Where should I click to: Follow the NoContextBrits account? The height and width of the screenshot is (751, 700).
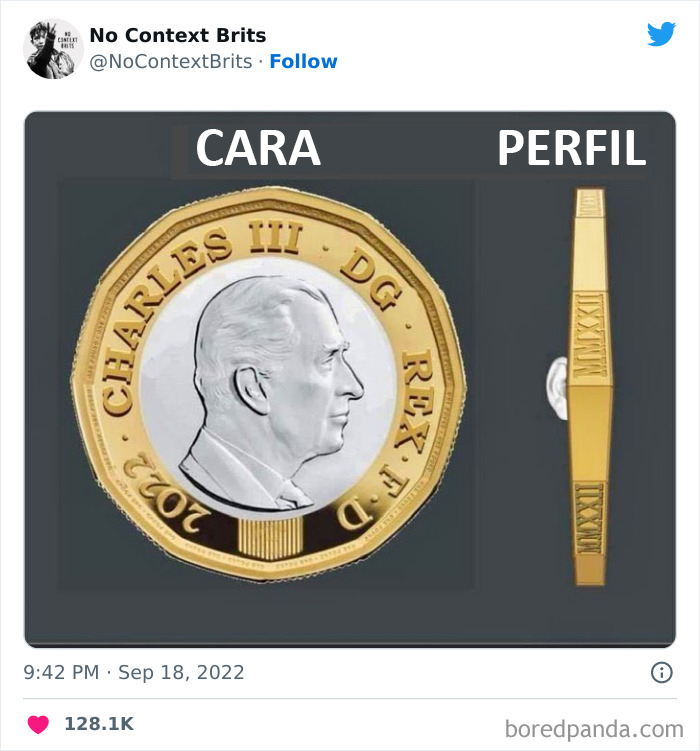pyautogui.click(x=303, y=61)
